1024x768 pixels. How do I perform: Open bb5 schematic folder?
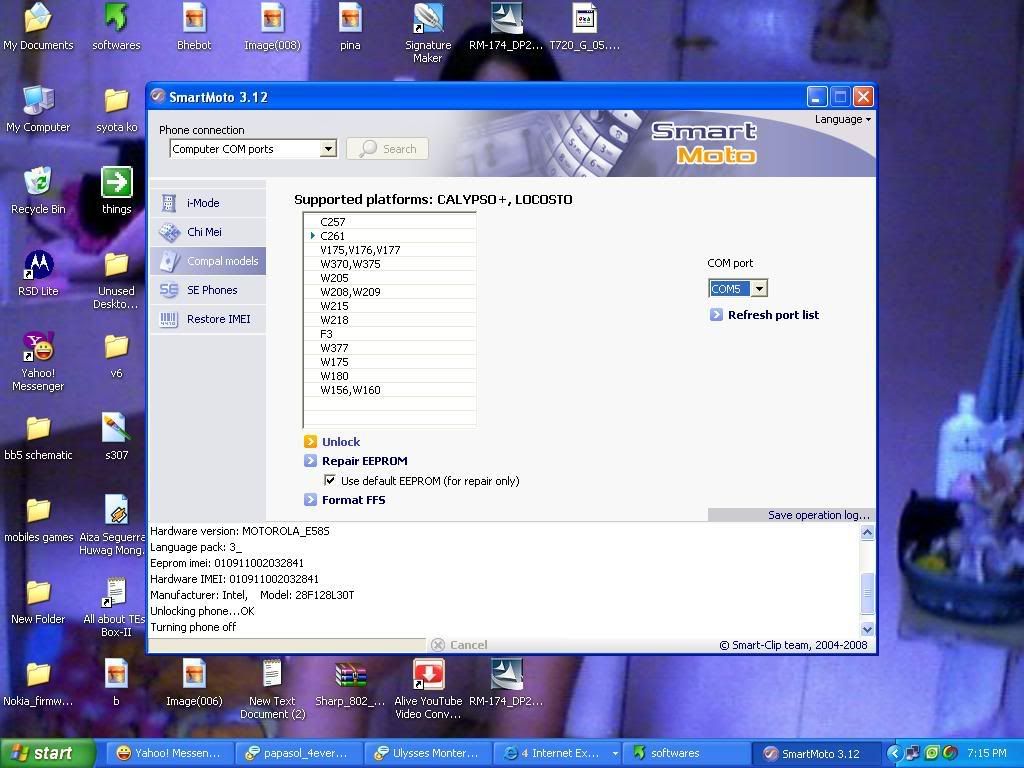click(x=38, y=438)
